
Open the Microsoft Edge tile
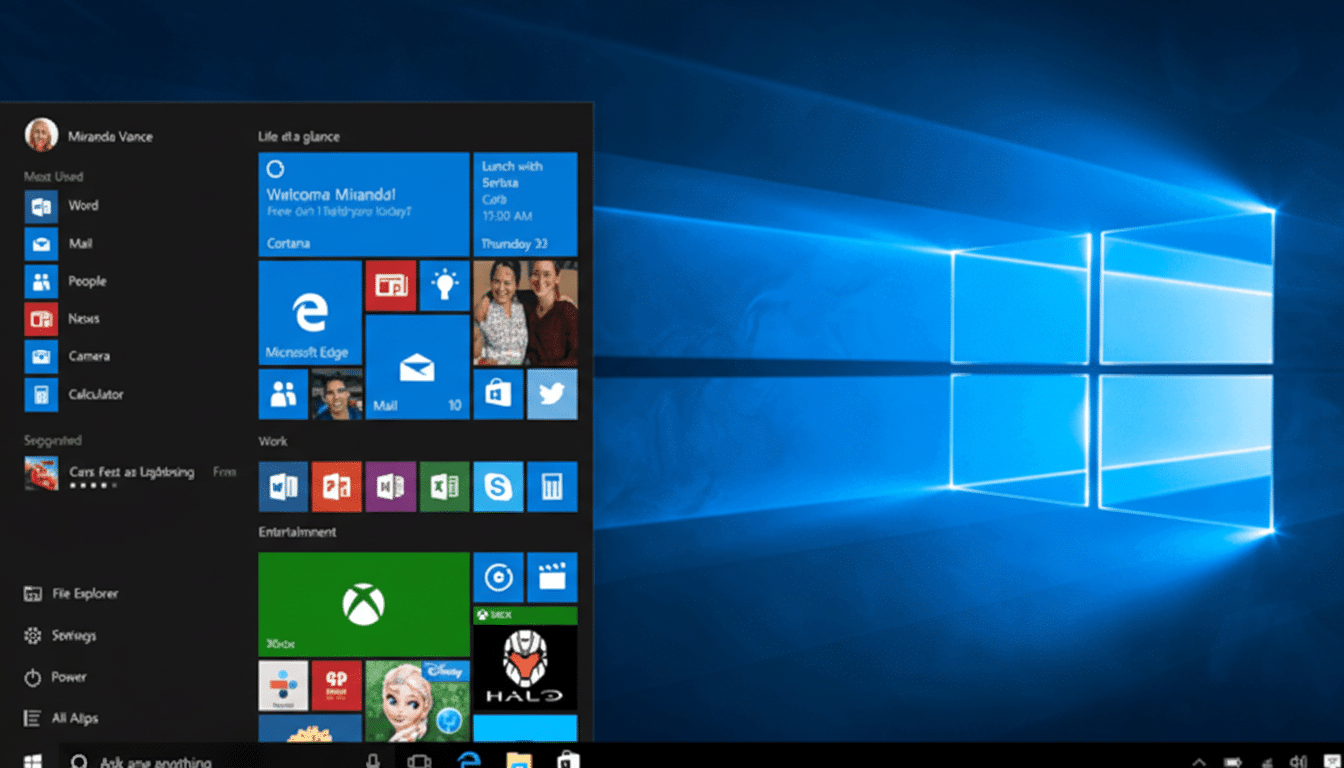(309, 313)
